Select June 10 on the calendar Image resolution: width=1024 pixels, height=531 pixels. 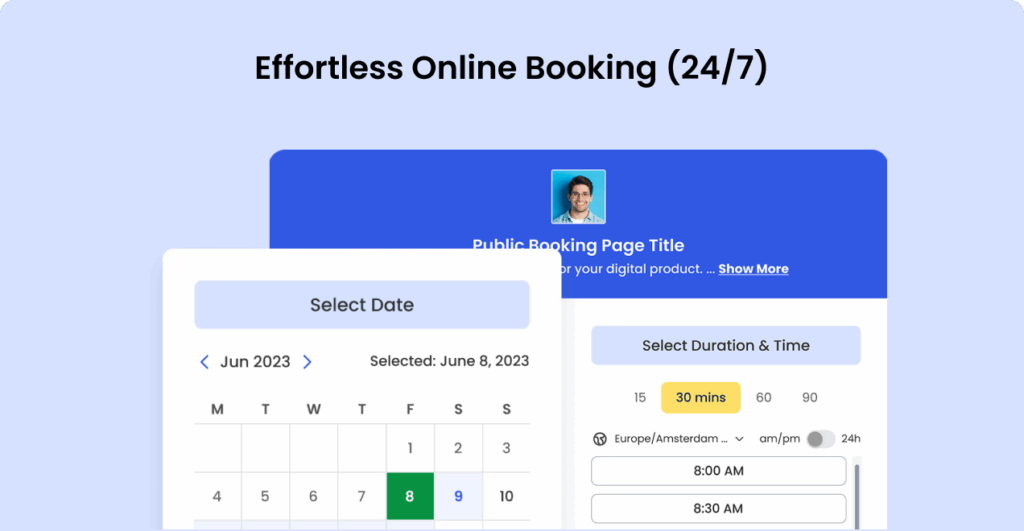click(506, 496)
